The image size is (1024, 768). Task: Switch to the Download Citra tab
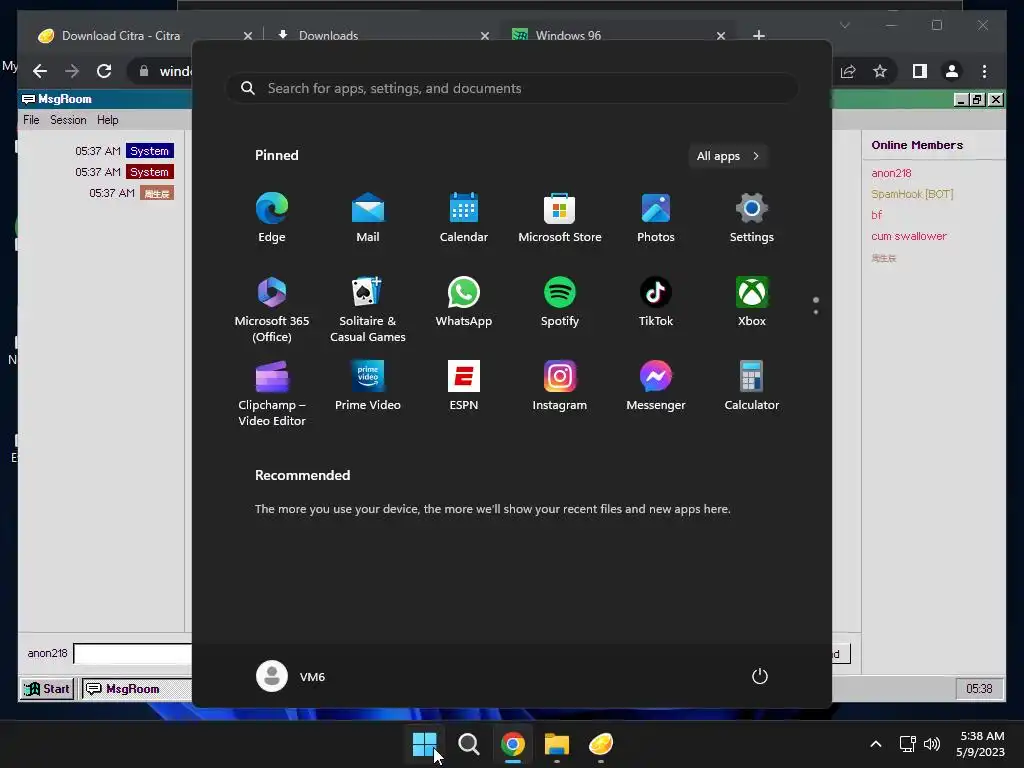click(x=121, y=35)
